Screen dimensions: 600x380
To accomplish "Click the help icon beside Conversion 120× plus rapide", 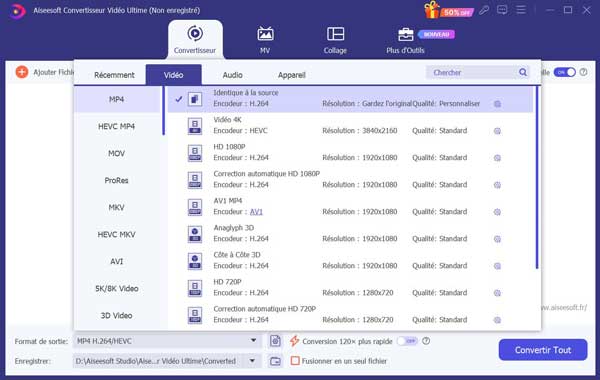I will click(426, 341).
